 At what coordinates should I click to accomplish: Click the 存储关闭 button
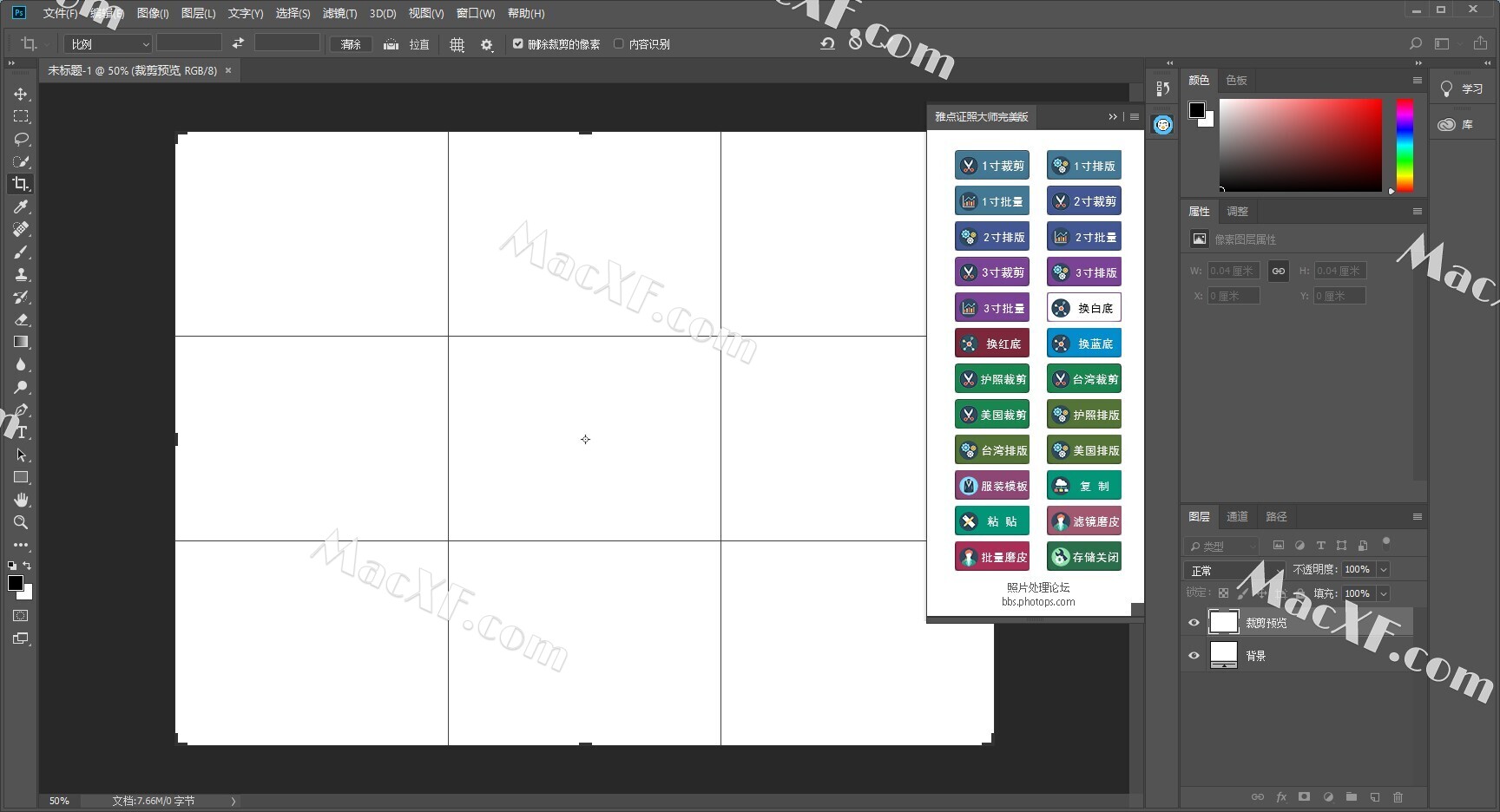(1084, 556)
